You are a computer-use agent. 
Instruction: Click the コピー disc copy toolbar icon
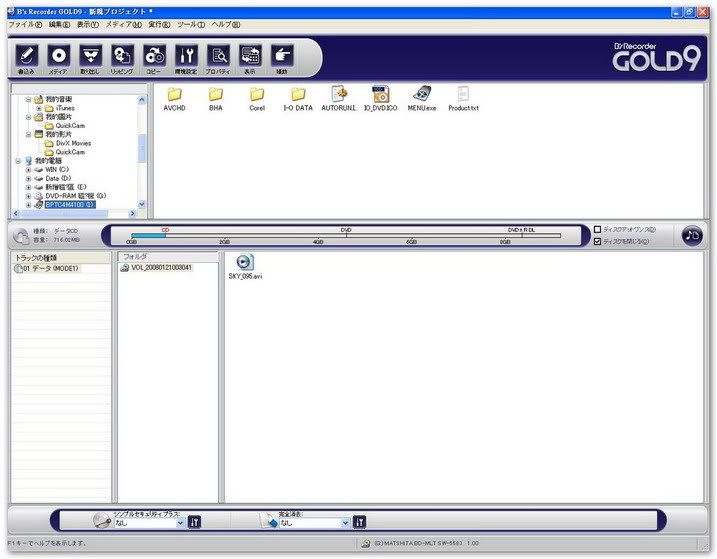[155, 56]
